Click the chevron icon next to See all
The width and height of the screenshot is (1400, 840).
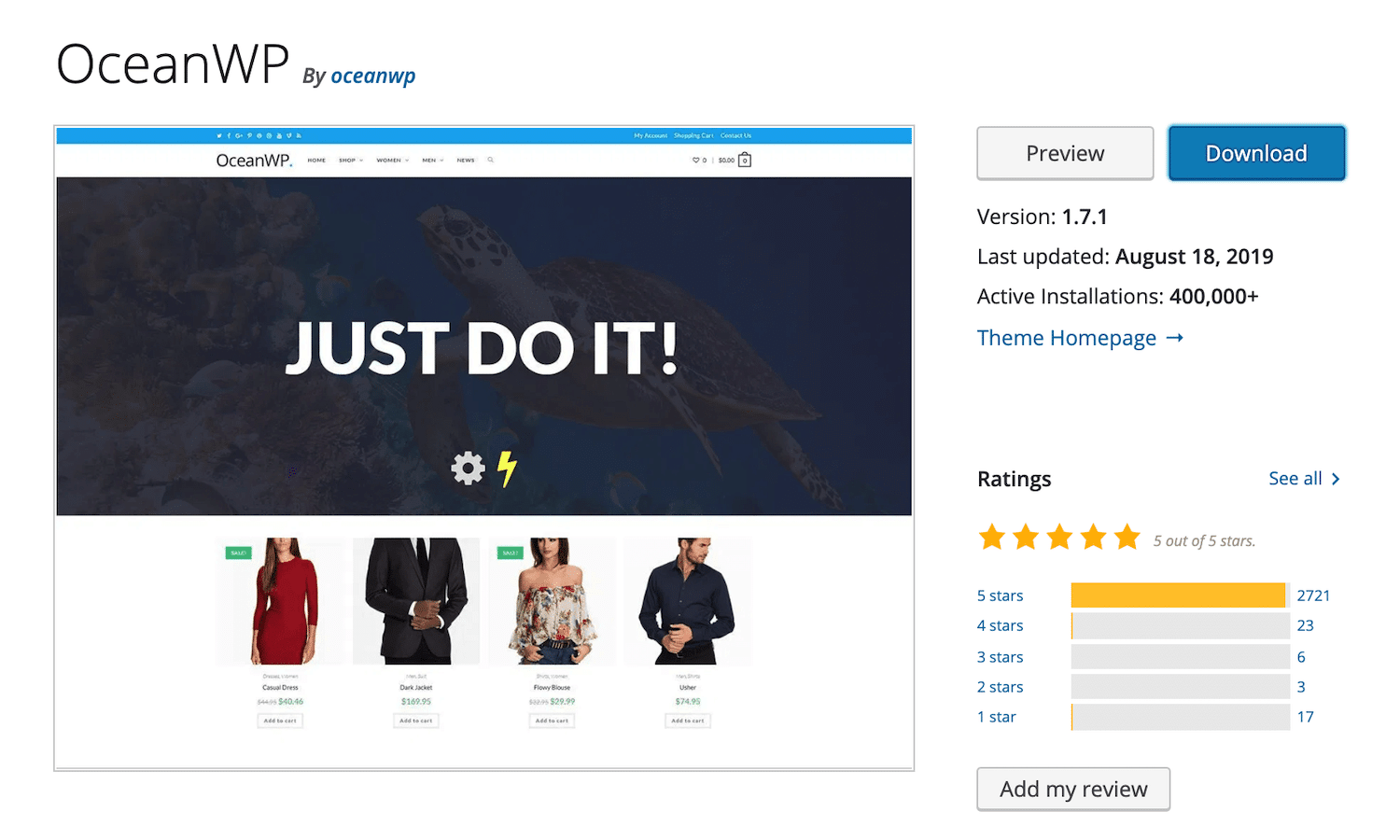point(1336,479)
